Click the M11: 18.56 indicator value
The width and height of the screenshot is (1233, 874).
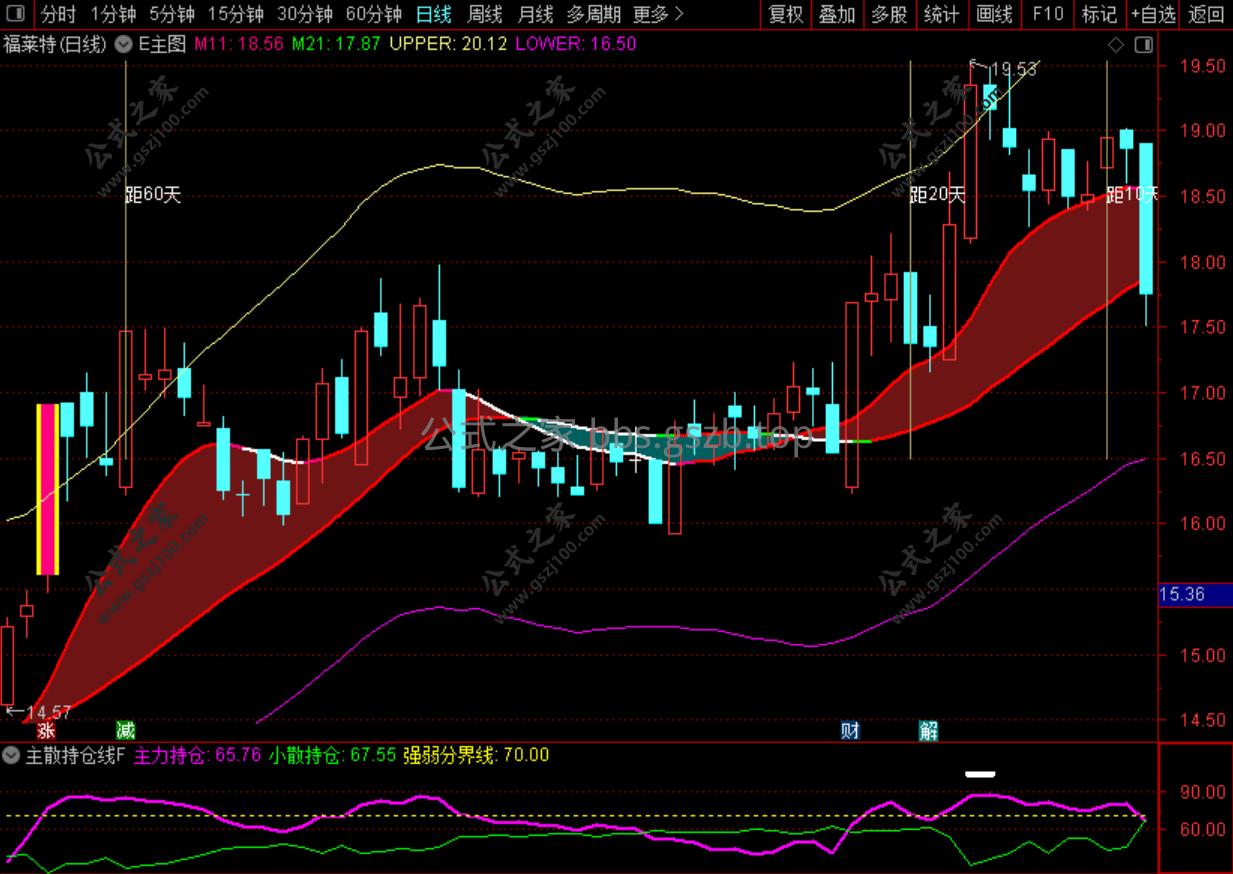coord(240,44)
